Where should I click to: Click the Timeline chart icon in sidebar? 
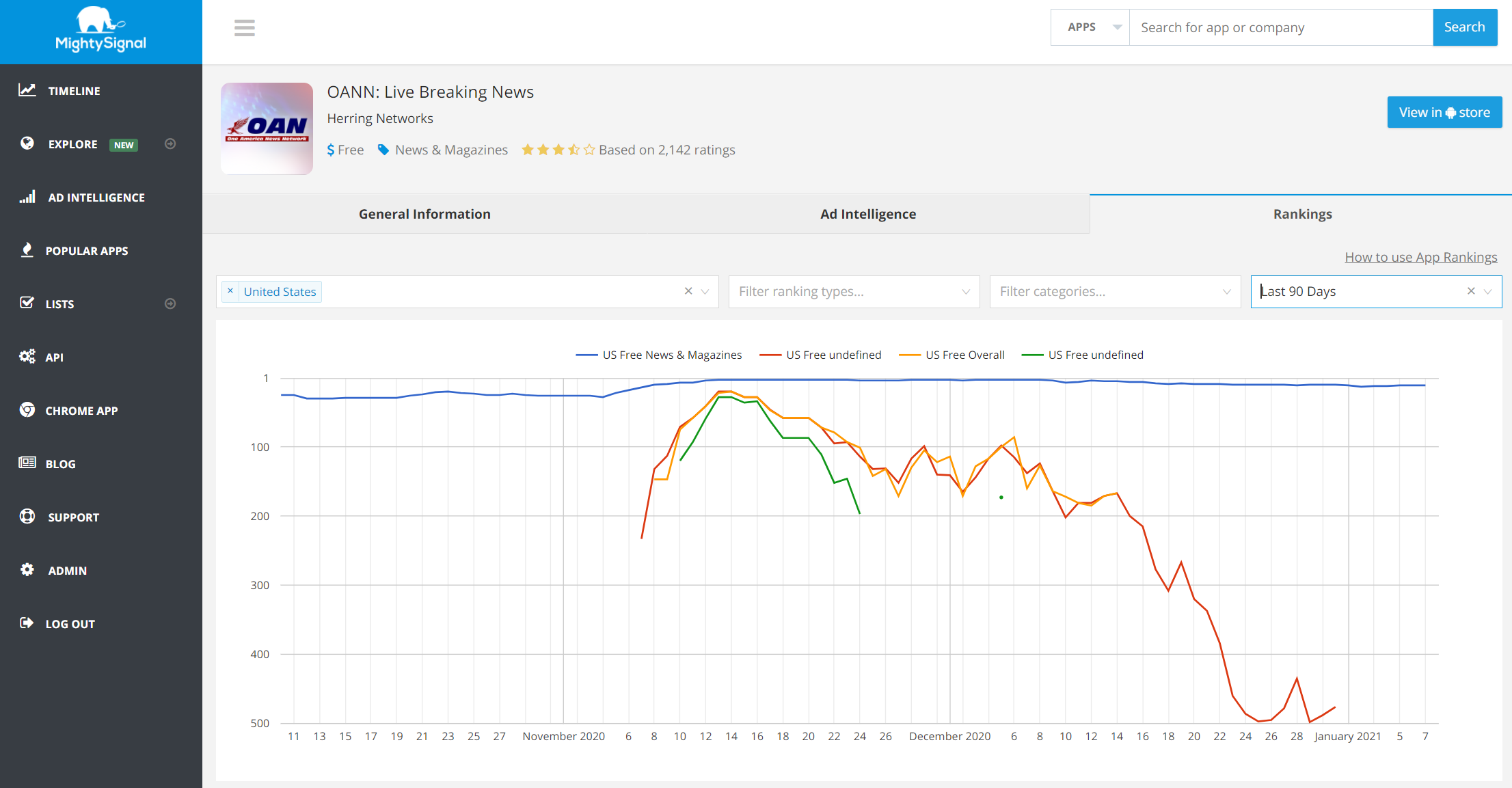(x=27, y=90)
